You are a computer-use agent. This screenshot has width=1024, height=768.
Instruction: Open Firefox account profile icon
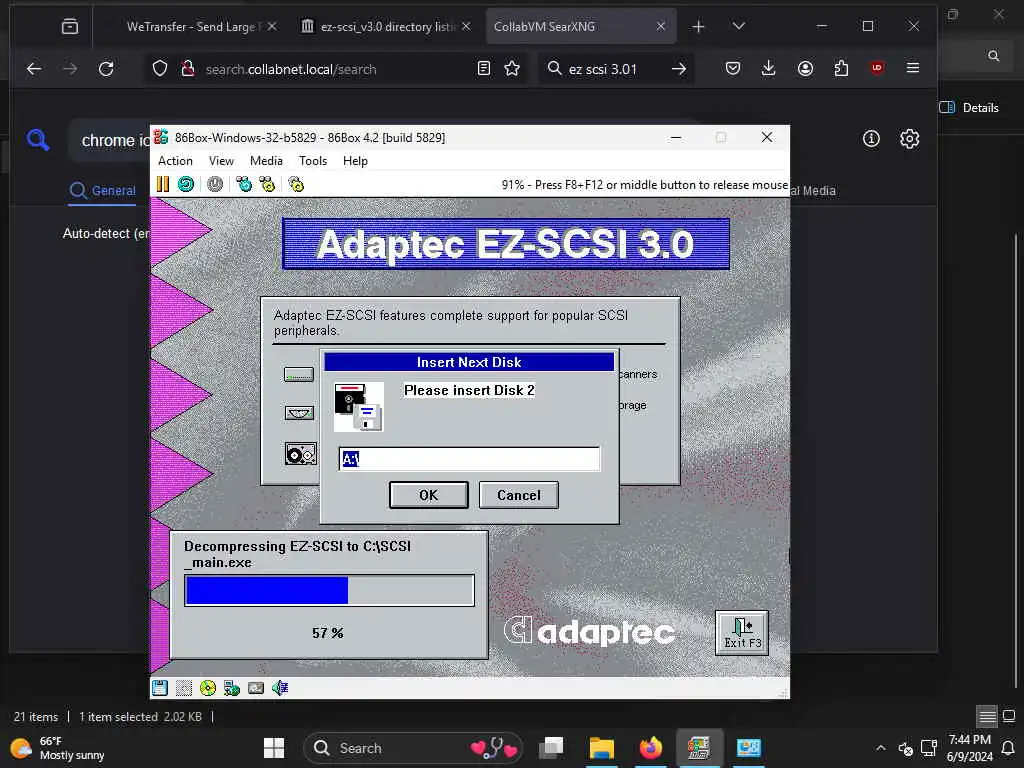pyautogui.click(x=805, y=68)
